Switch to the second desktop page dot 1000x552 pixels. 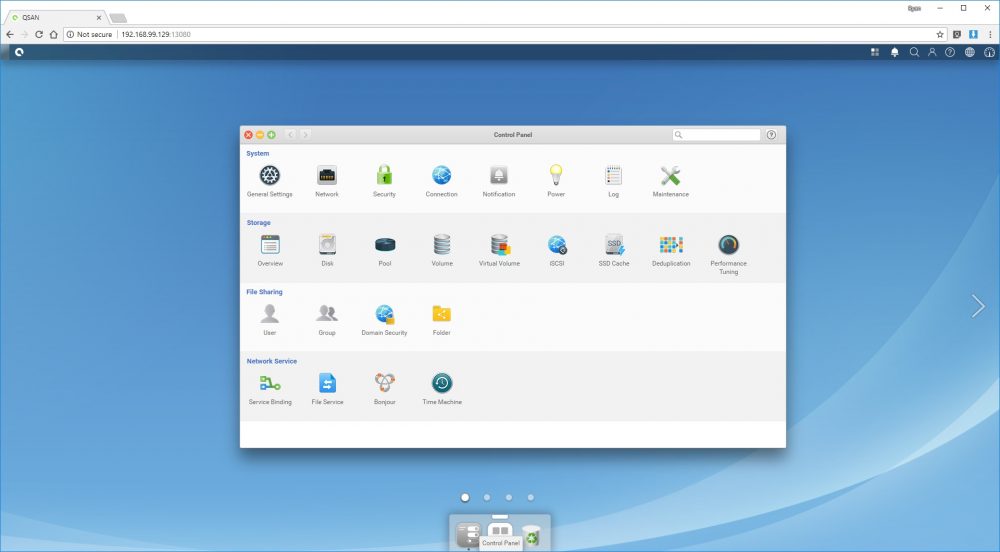[x=487, y=497]
